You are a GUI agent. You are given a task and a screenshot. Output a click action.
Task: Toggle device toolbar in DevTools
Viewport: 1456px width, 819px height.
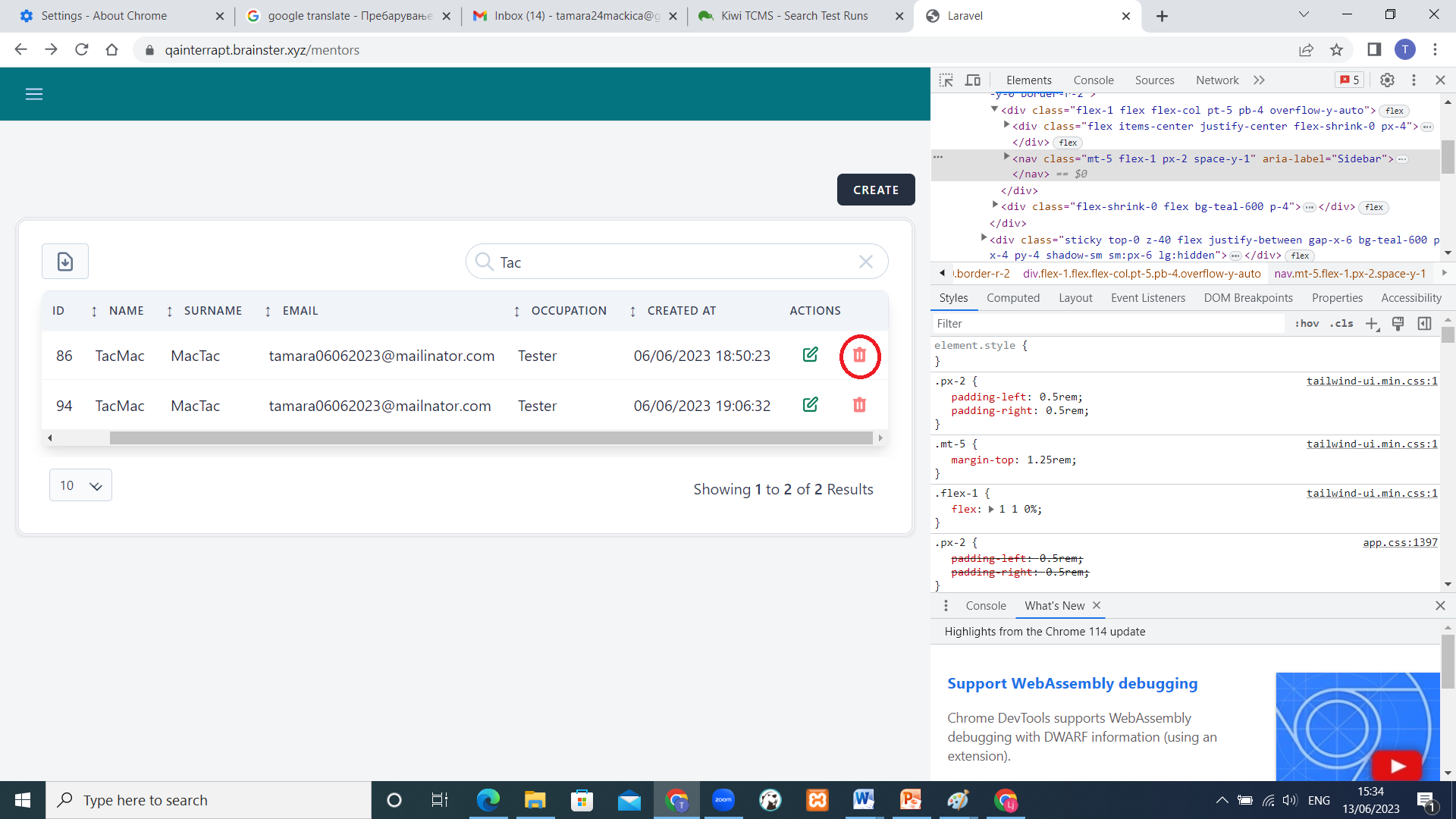click(973, 80)
